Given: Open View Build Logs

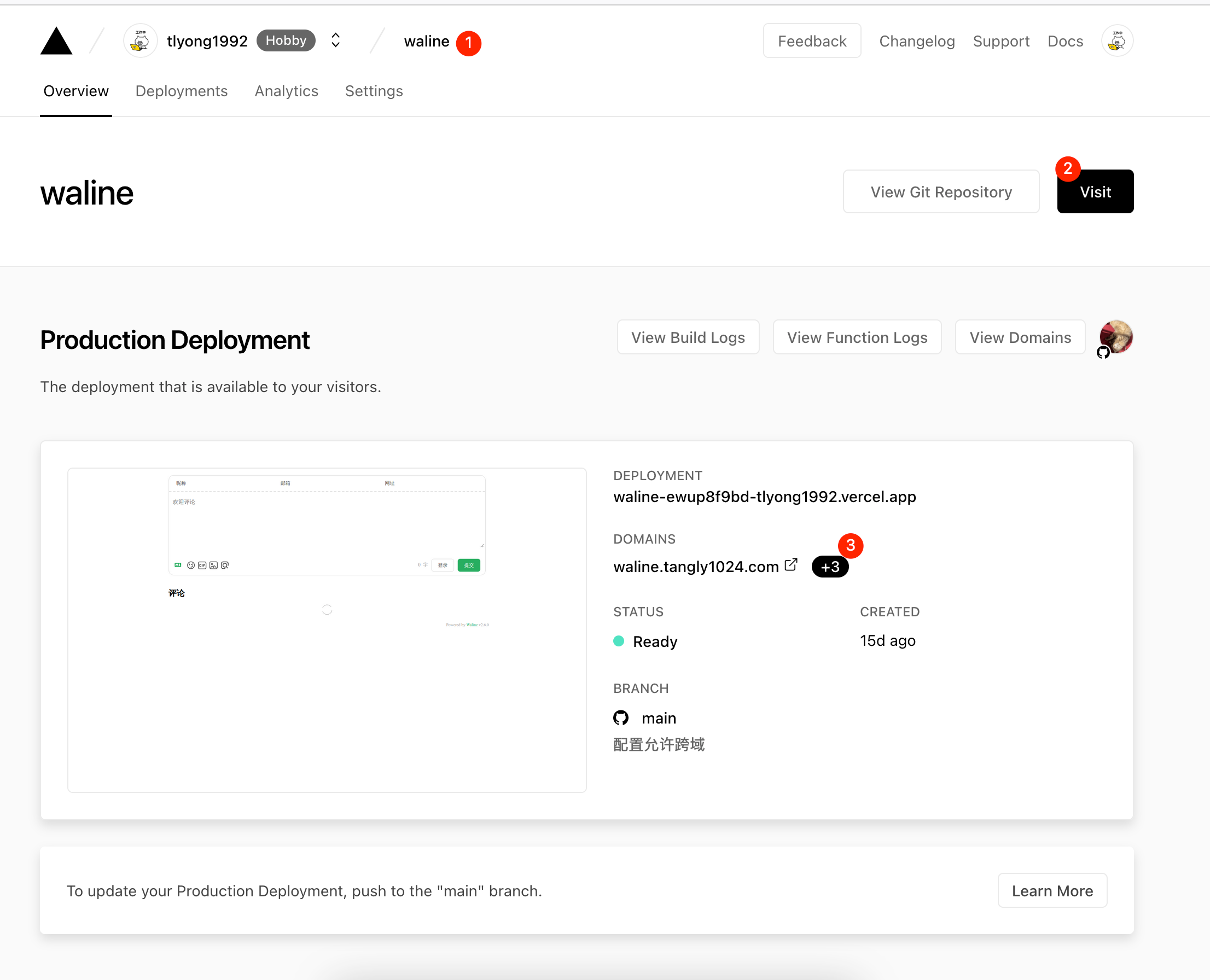Looking at the screenshot, I should click(x=688, y=337).
